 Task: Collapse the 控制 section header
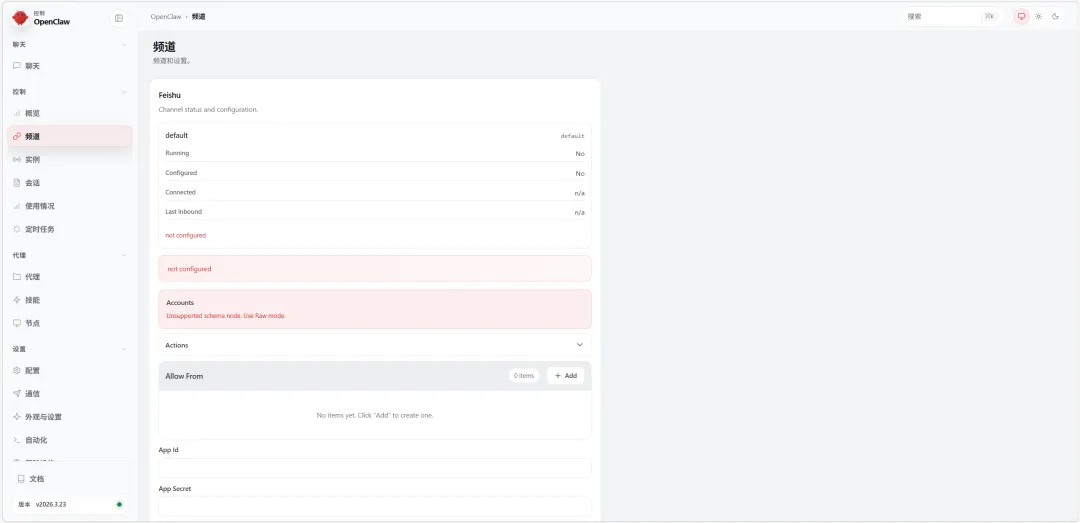pos(70,92)
